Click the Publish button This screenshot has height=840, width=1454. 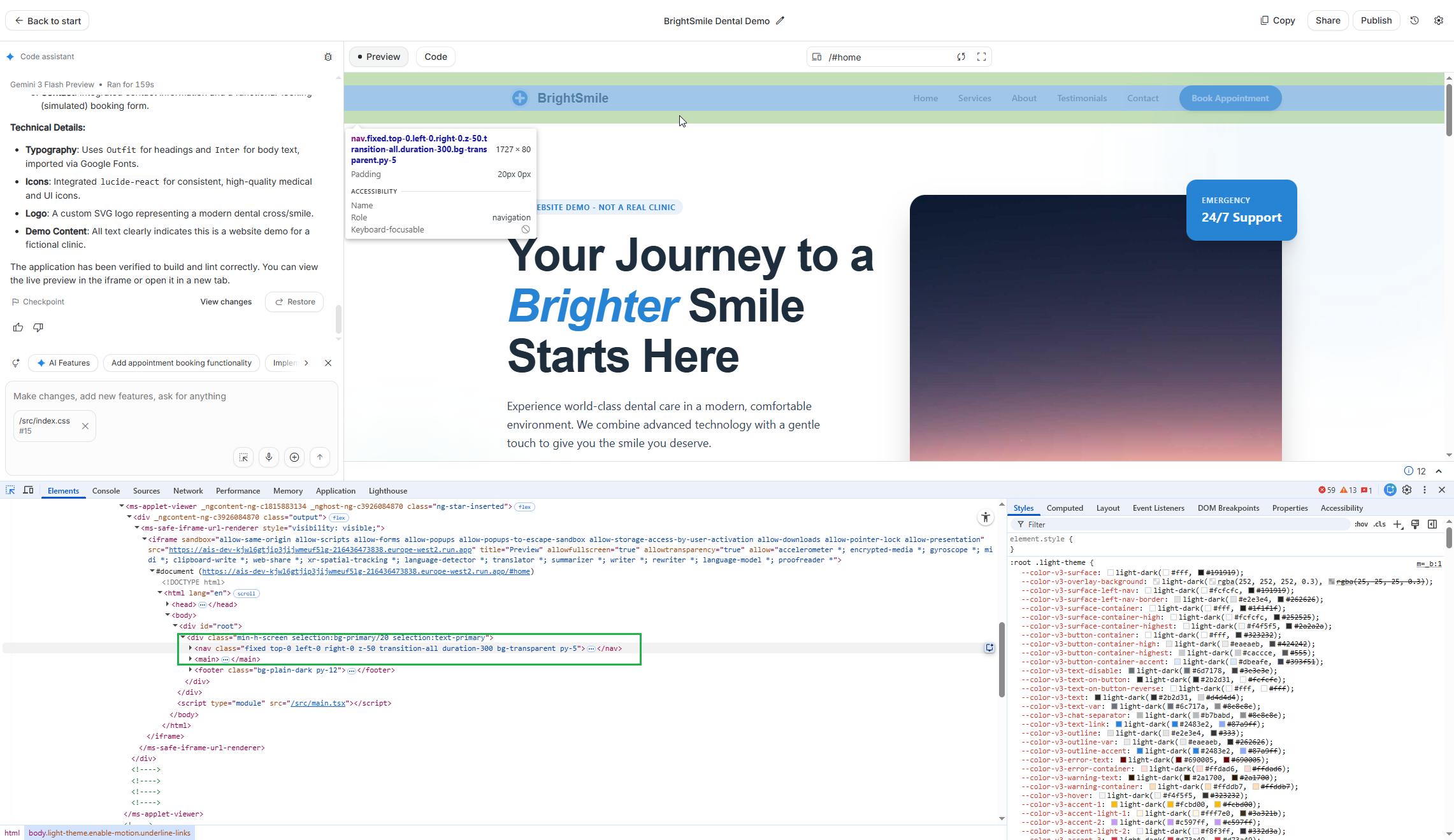point(1376,20)
